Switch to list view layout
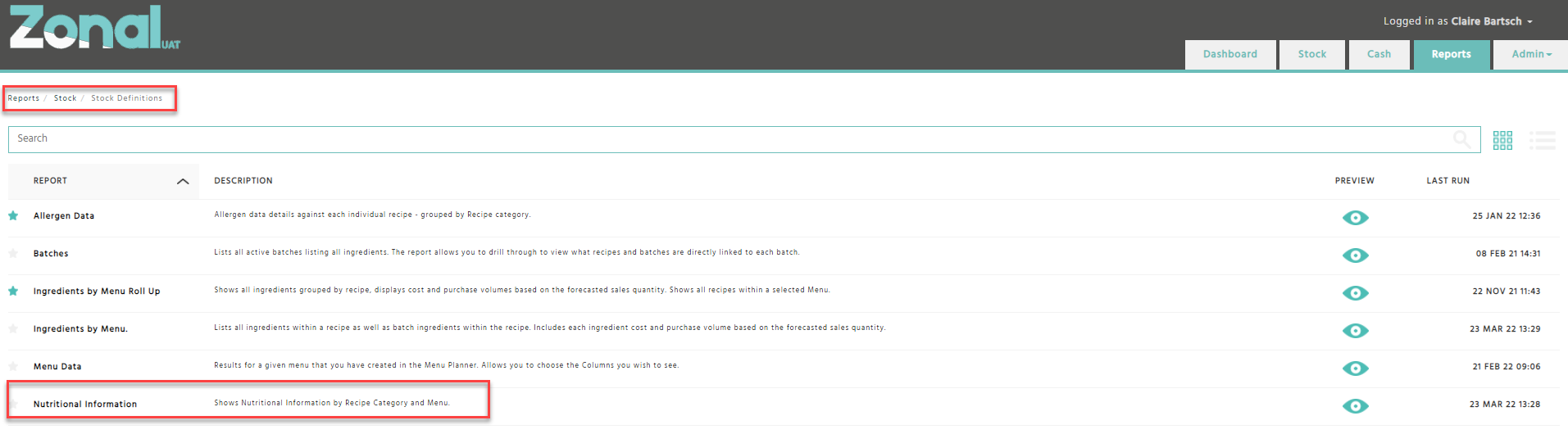Image resolution: width=1568 pixels, height=434 pixels. point(1542,140)
